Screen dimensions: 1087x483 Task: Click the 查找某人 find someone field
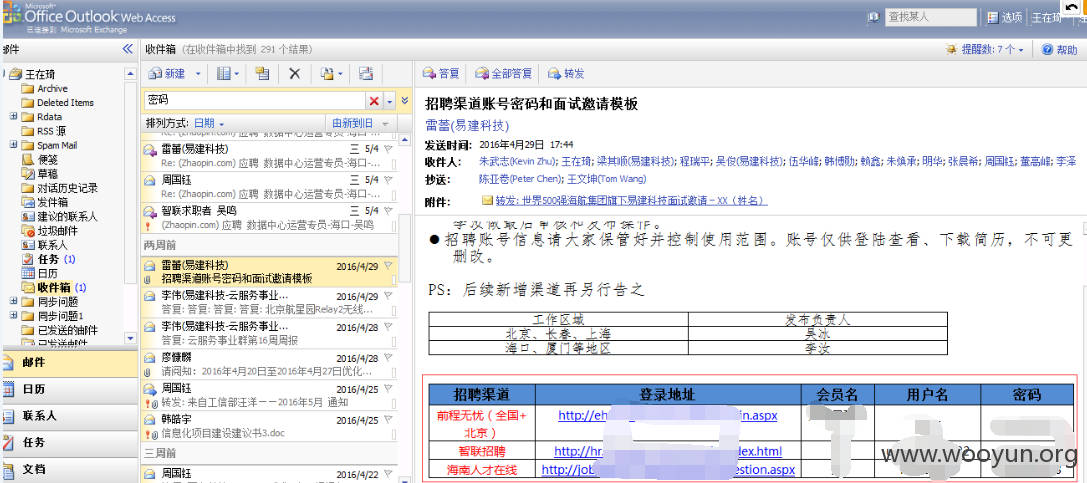point(931,17)
